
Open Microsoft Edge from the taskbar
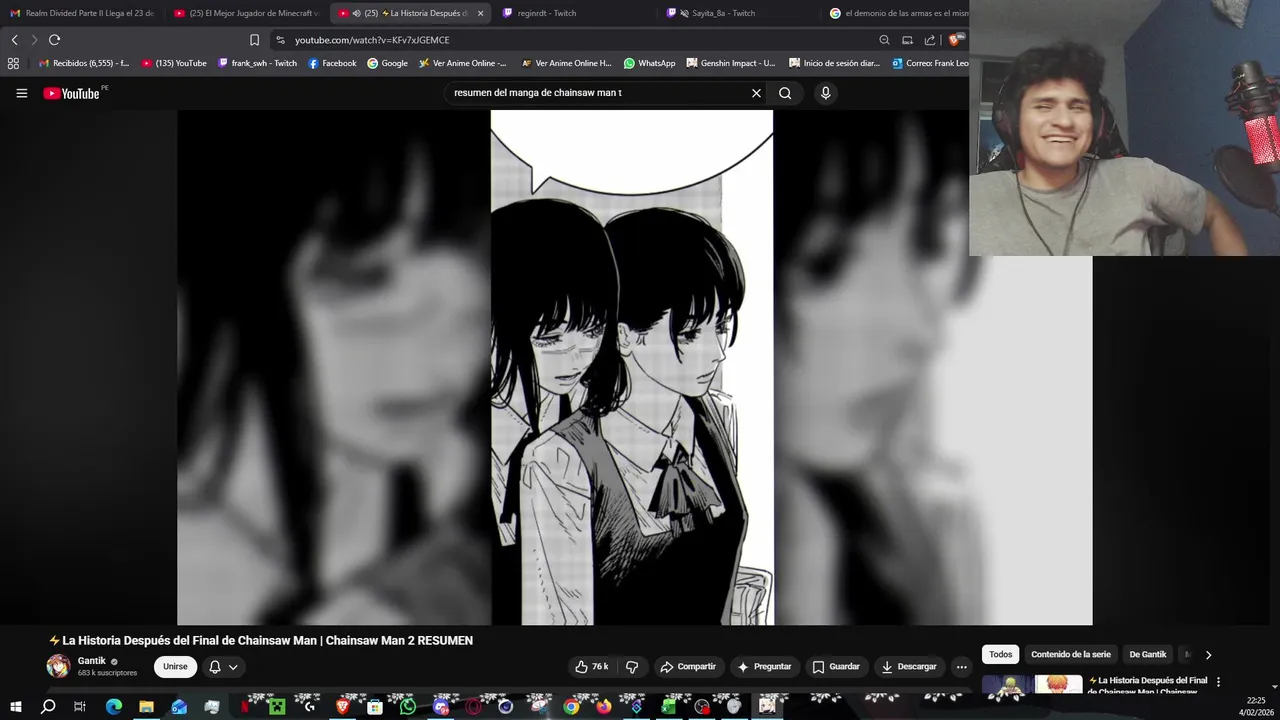(114, 706)
